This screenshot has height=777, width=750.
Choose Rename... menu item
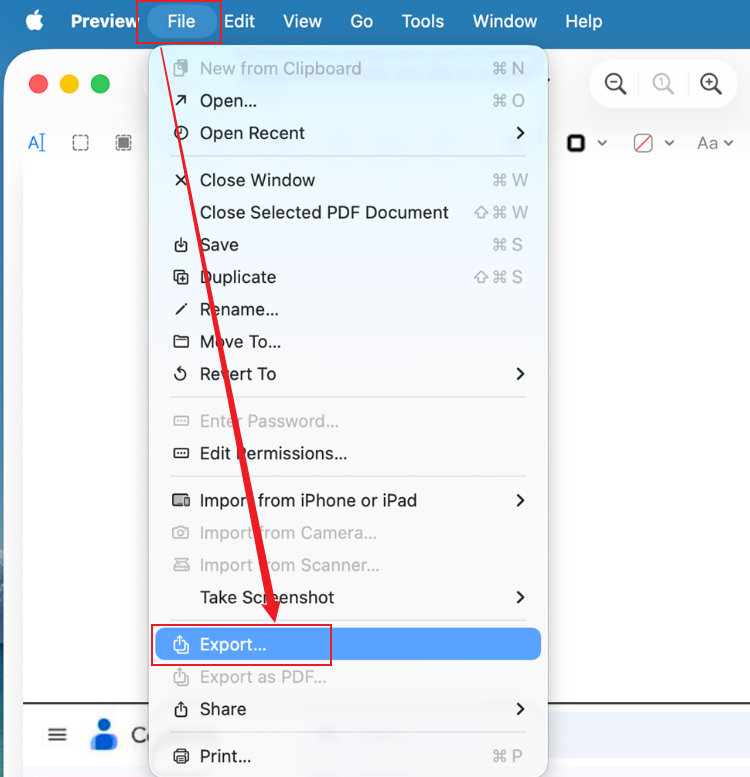[348, 309]
